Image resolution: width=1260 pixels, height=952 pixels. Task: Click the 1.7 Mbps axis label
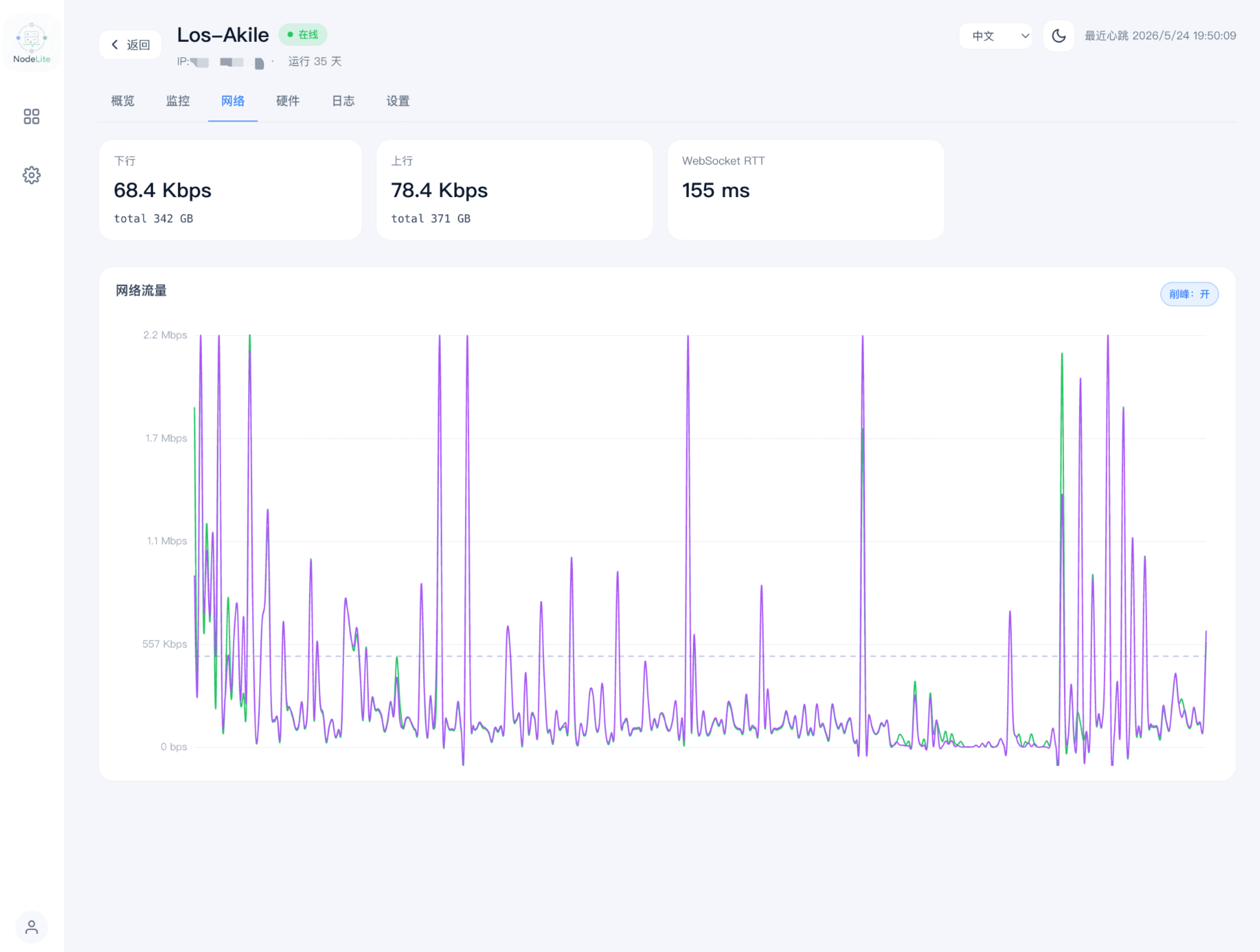(166, 439)
